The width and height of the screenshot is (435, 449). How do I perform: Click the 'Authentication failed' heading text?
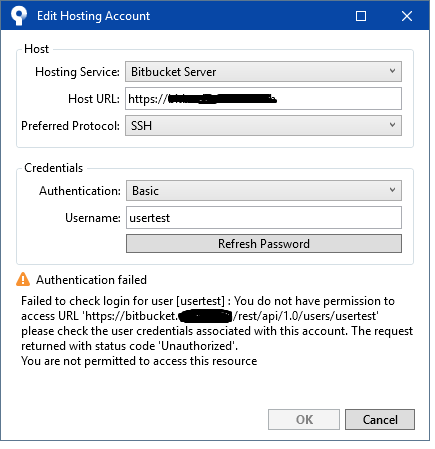click(91, 280)
